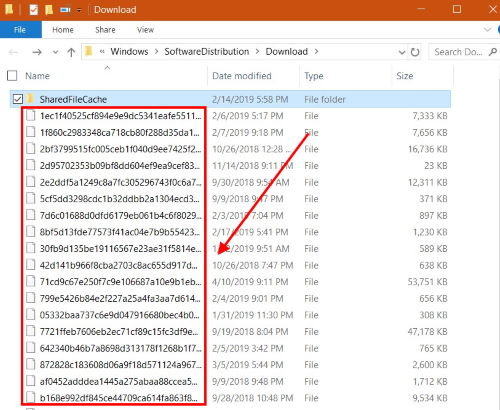This screenshot has height=410, width=500.
Task: Expand the ribbon with the chevron
Action: [487, 30]
